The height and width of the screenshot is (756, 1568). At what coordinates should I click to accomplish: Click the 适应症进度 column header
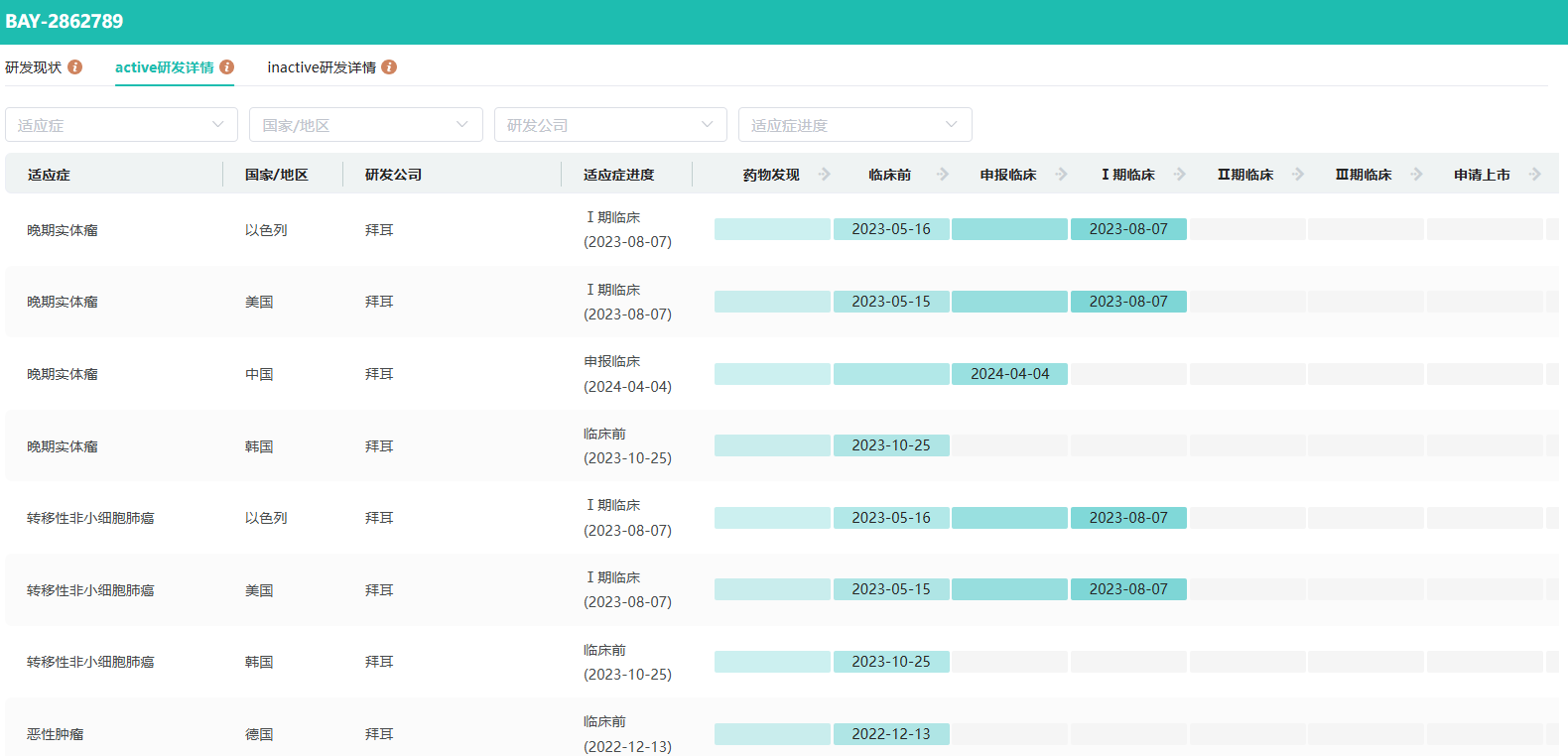pyautogui.click(x=619, y=175)
